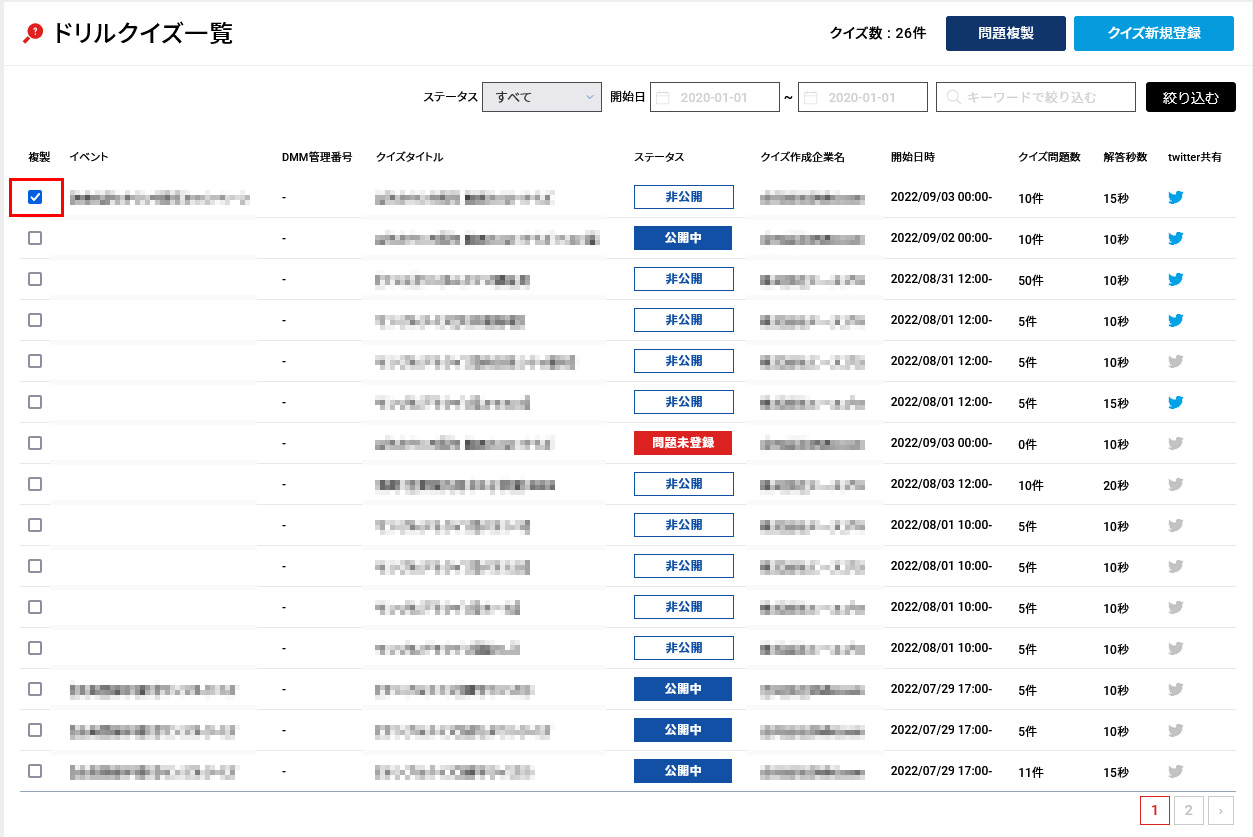Click the クイズ新規登録 button
Image resolution: width=1253 pixels, height=837 pixels.
(1153, 33)
